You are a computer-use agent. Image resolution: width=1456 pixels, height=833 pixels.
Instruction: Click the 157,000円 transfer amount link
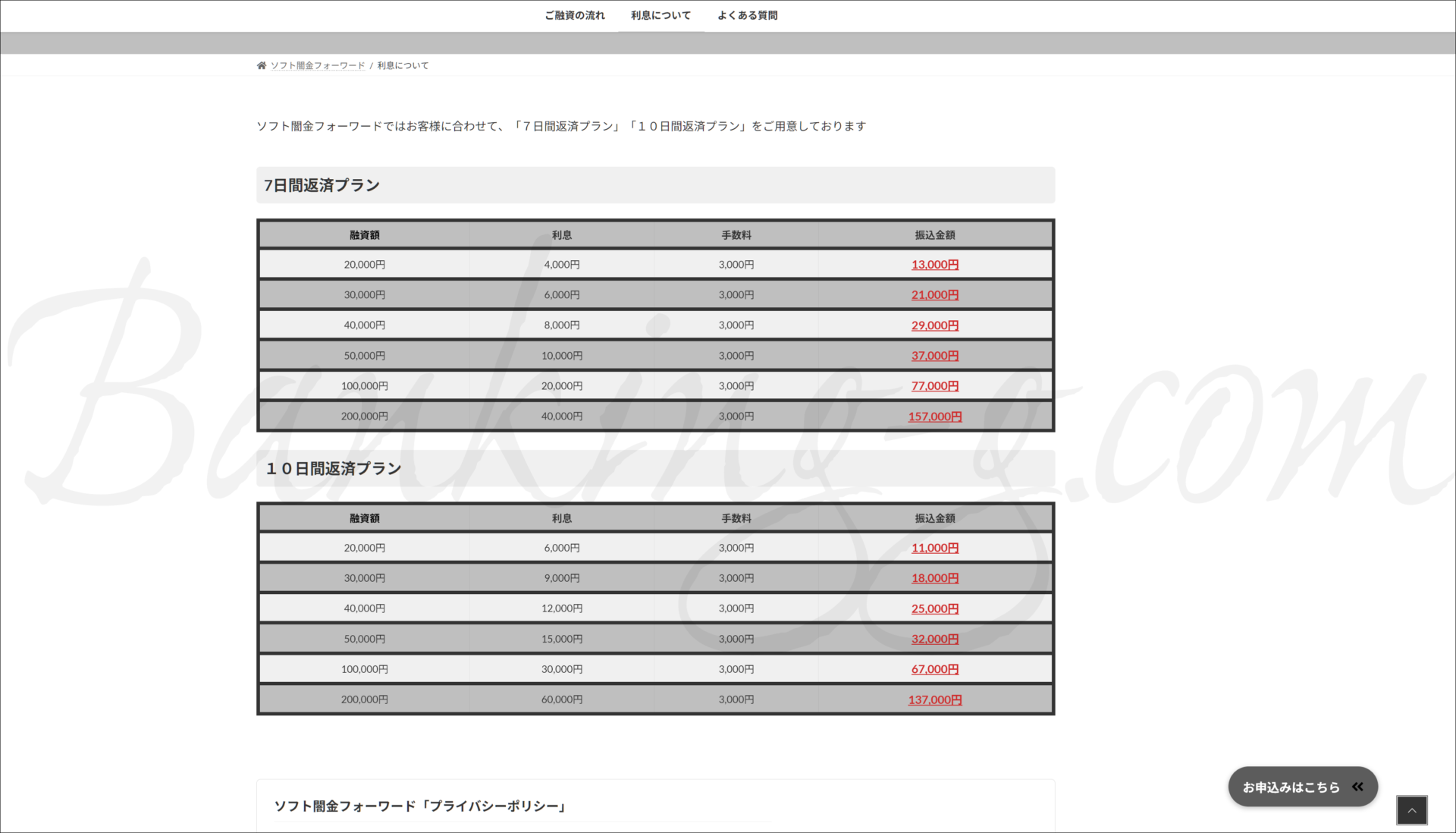pyautogui.click(x=934, y=416)
